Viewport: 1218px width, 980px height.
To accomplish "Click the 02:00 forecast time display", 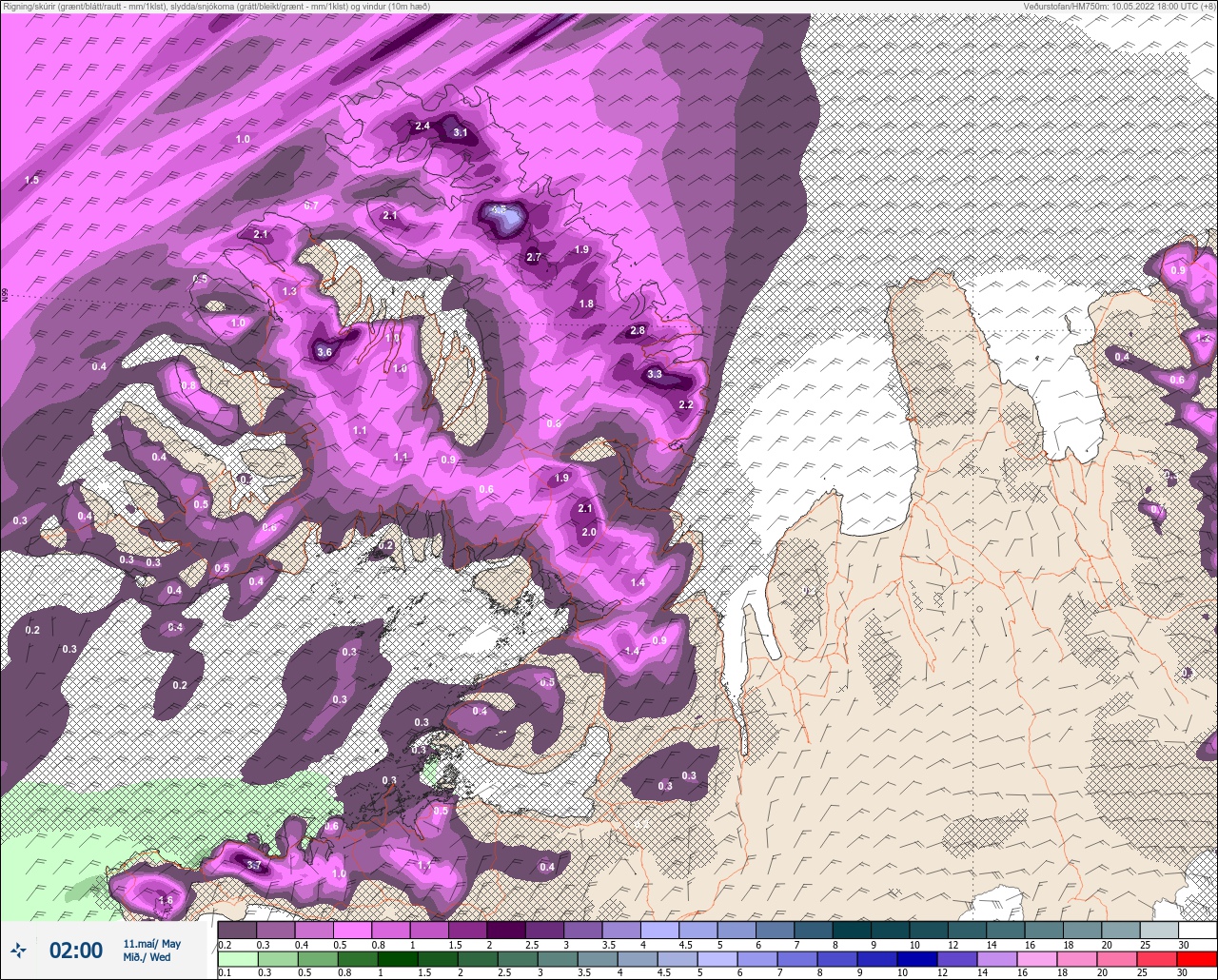I will (x=76, y=950).
